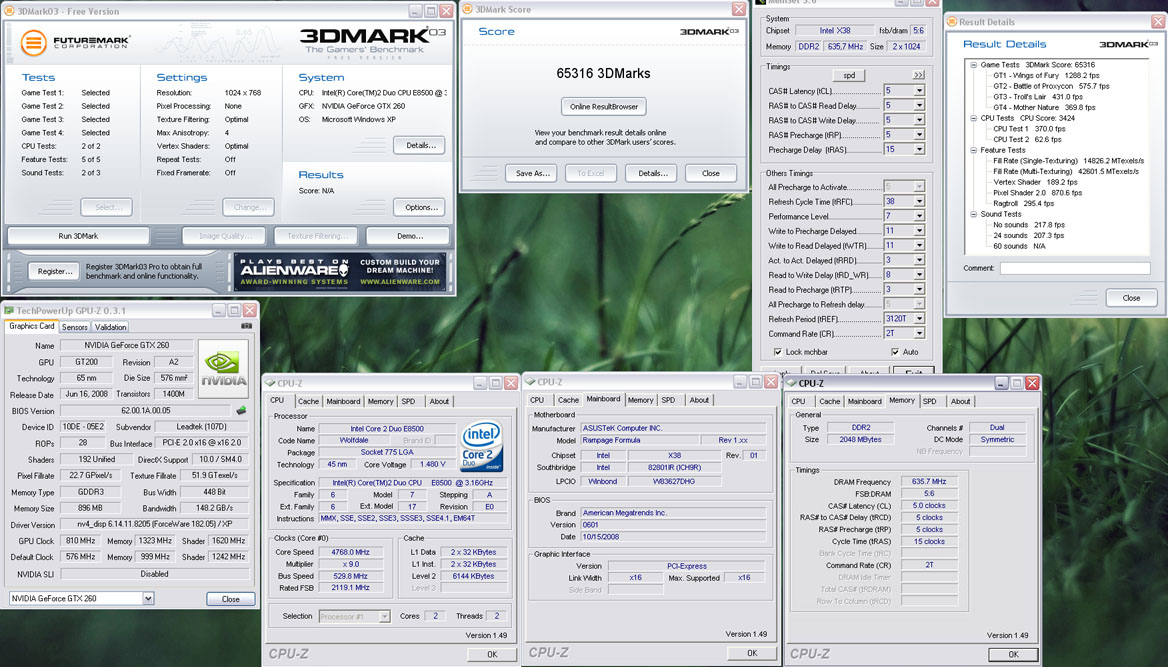Open the Command Rate (CR) dropdown in MemSet

[919, 334]
